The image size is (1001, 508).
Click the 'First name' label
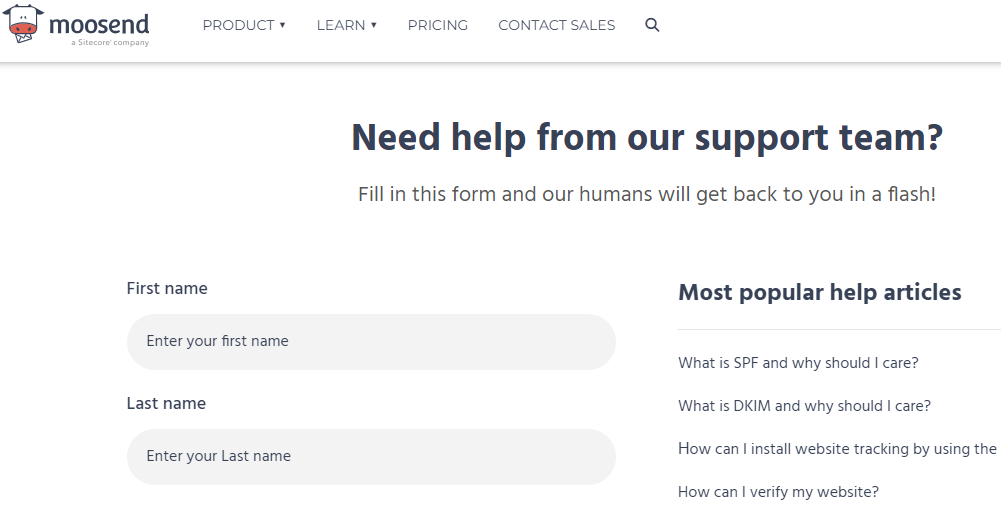[167, 288]
